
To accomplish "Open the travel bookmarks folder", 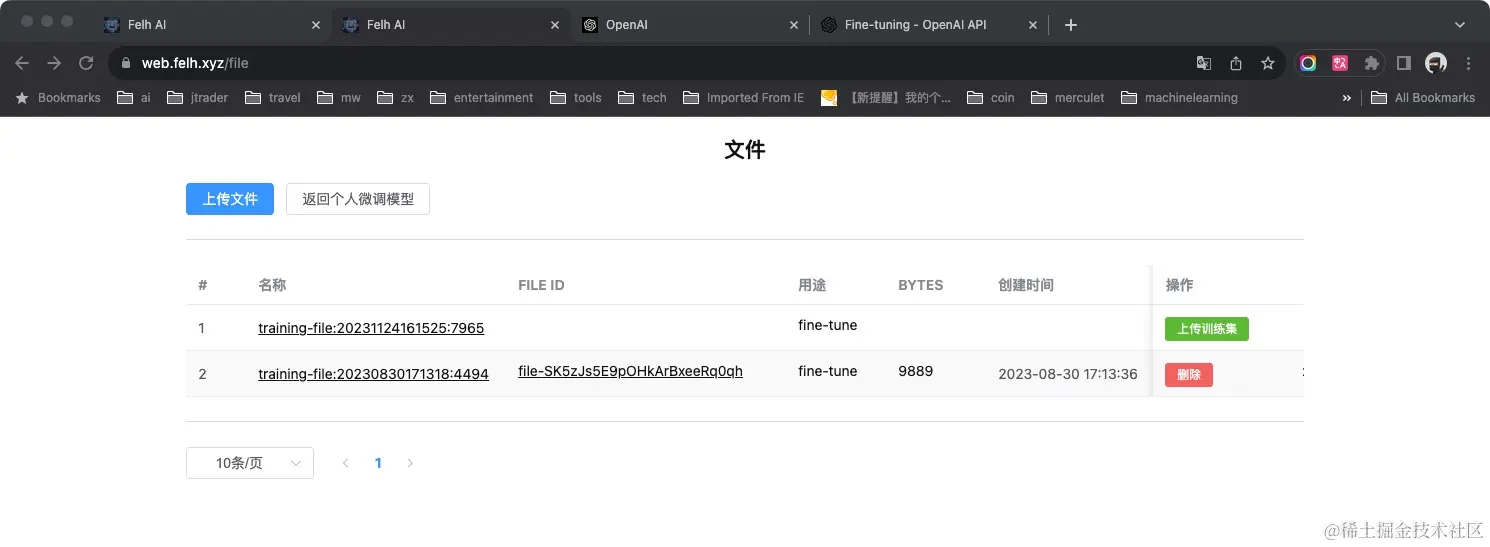I will [x=273, y=98].
